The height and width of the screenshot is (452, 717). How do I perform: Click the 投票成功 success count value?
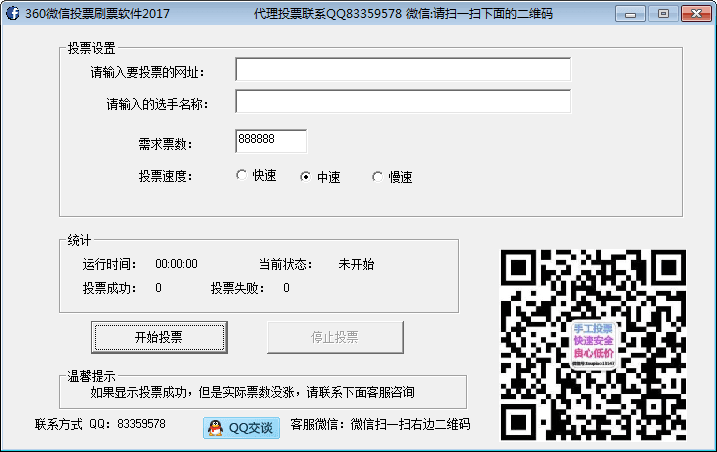coord(158,288)
